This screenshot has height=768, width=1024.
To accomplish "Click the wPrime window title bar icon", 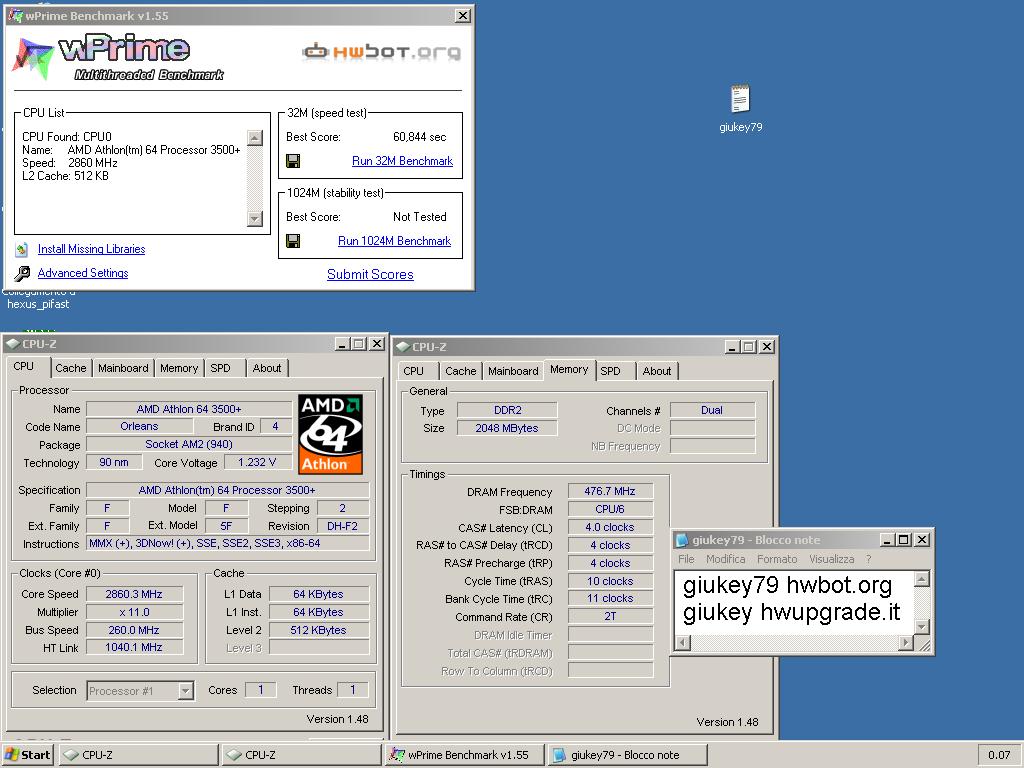I will coord(15,16).
